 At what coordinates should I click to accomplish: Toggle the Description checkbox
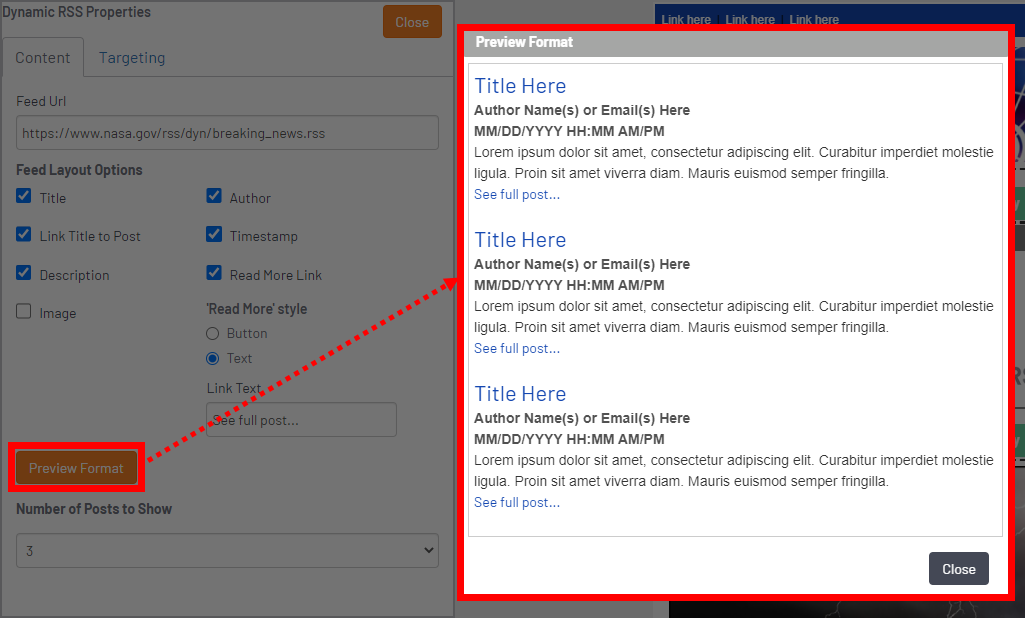tap(24, 274)
